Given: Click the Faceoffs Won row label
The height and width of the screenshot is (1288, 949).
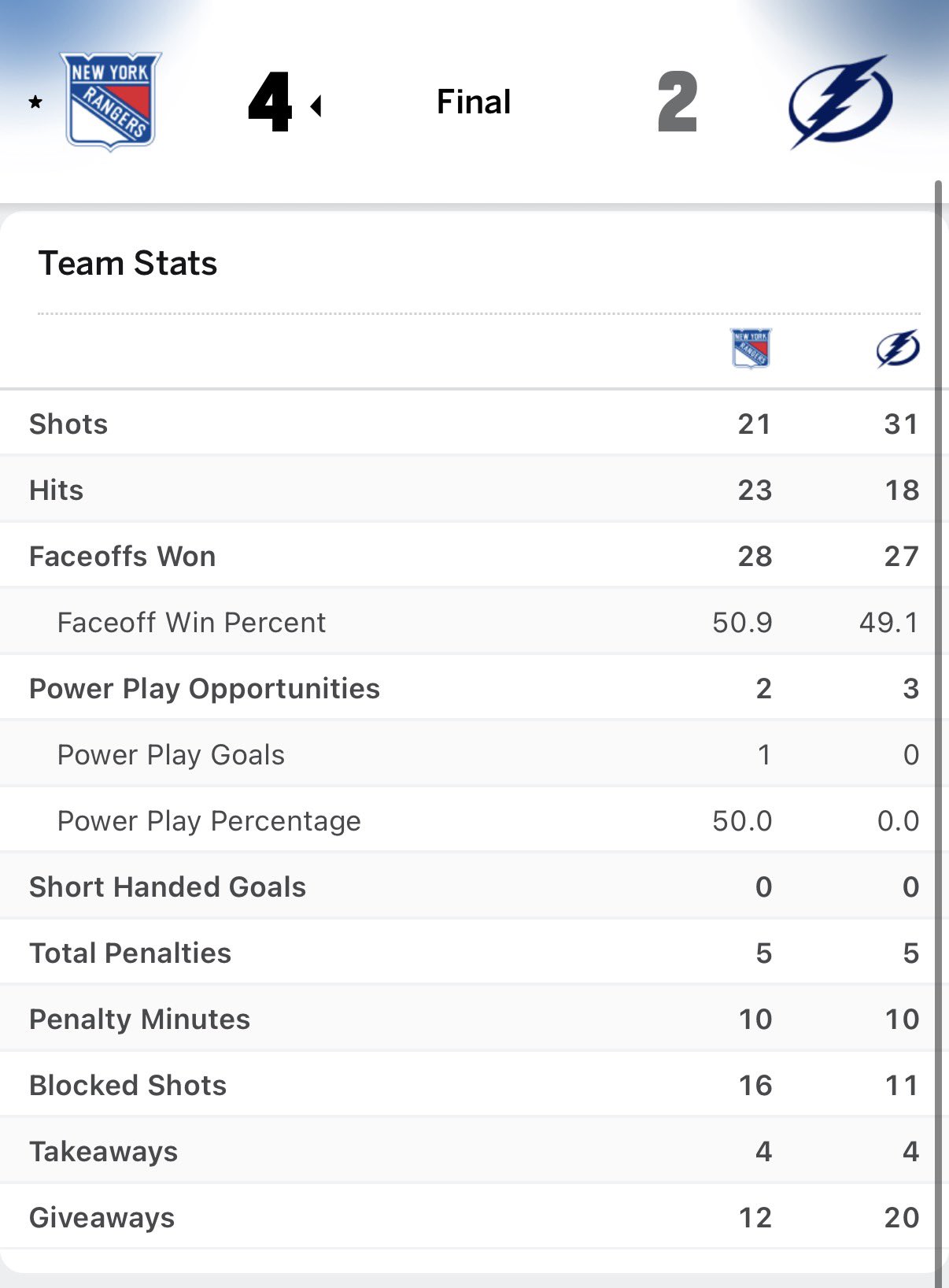Looking at the screenshot, I should (x=122, y=557).
